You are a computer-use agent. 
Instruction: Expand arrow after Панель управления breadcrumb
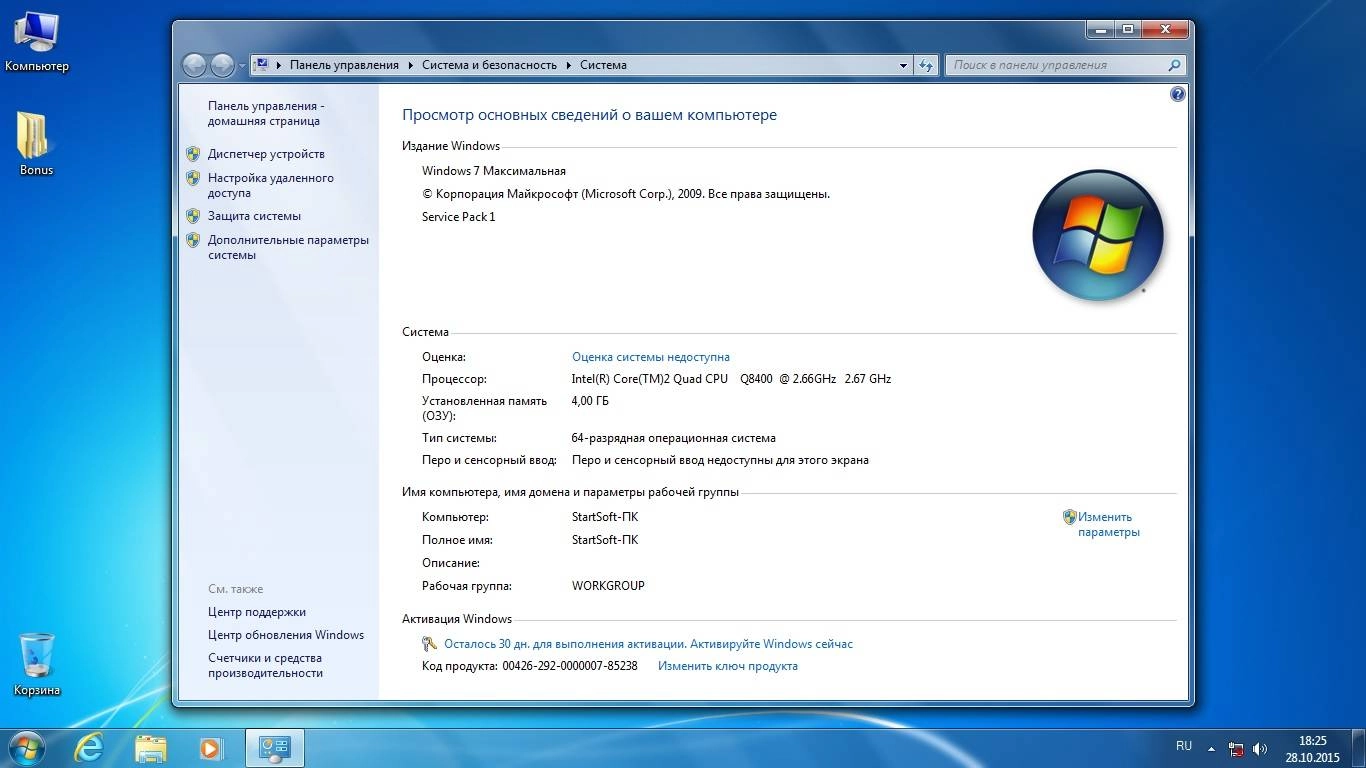click(x=409, y=65)
